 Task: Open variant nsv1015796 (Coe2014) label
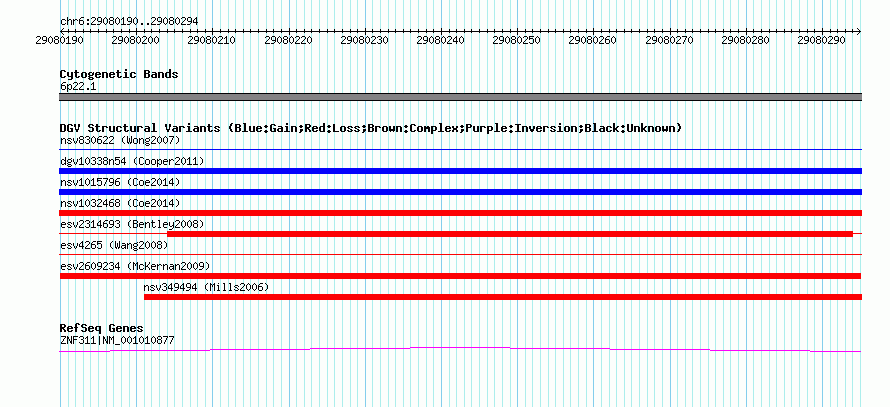point(120,182)
